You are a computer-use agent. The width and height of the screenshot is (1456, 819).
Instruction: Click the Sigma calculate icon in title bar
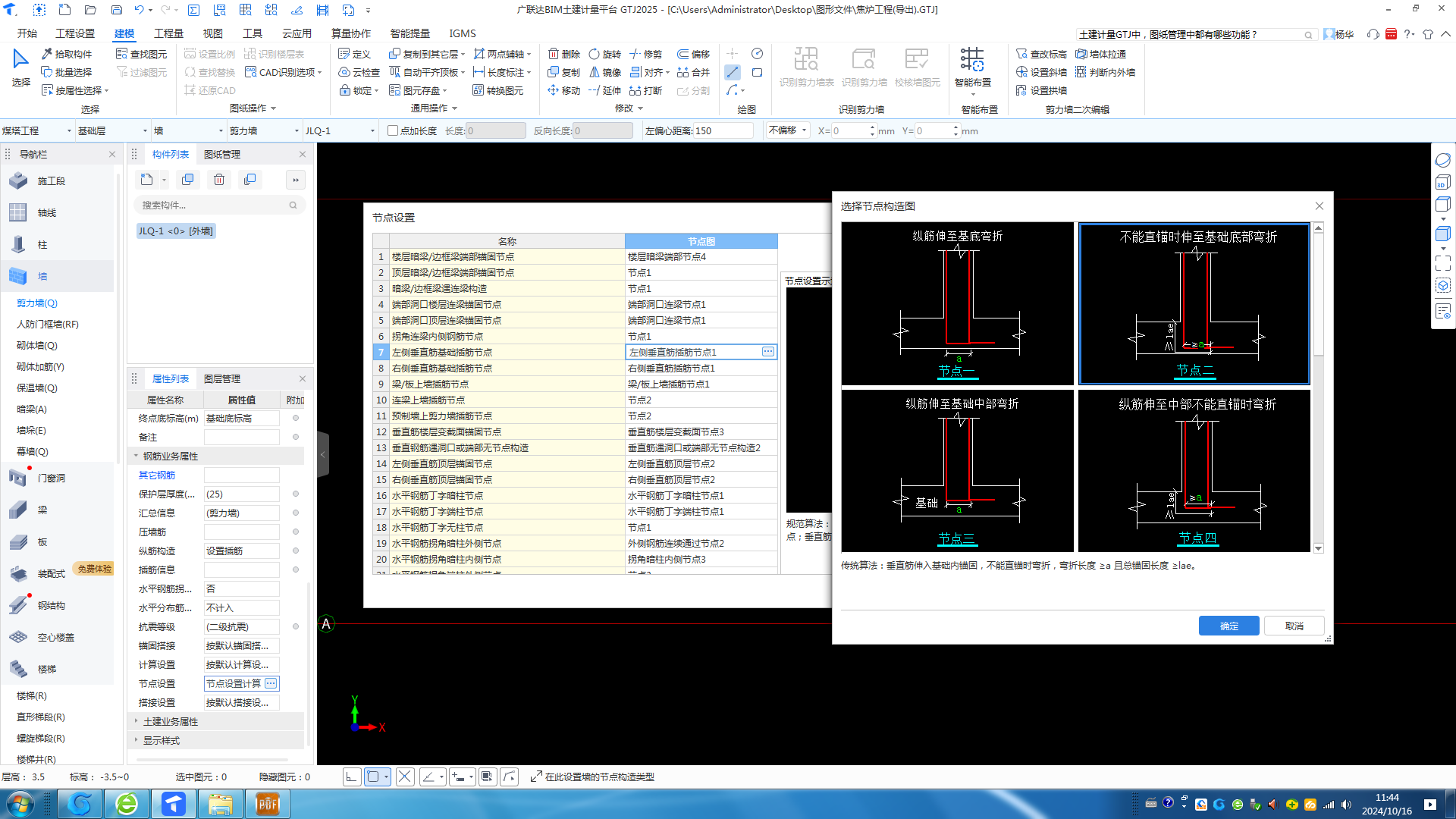click(x=194, y=10)
